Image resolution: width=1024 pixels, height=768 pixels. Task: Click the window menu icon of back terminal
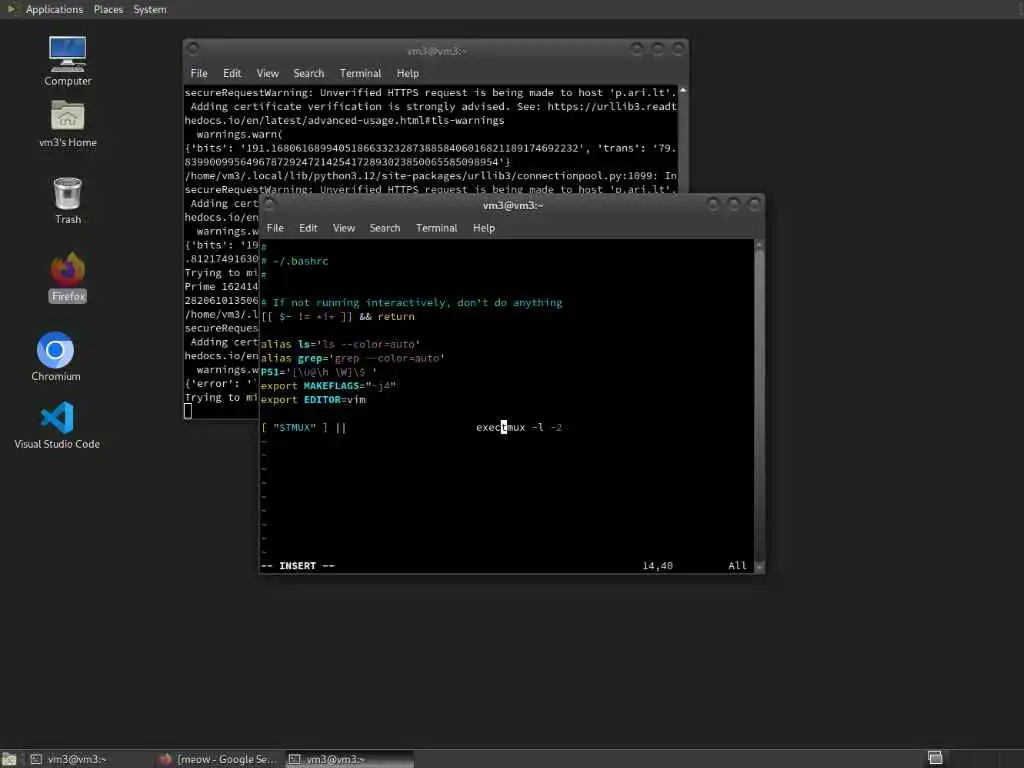(193, 49)
